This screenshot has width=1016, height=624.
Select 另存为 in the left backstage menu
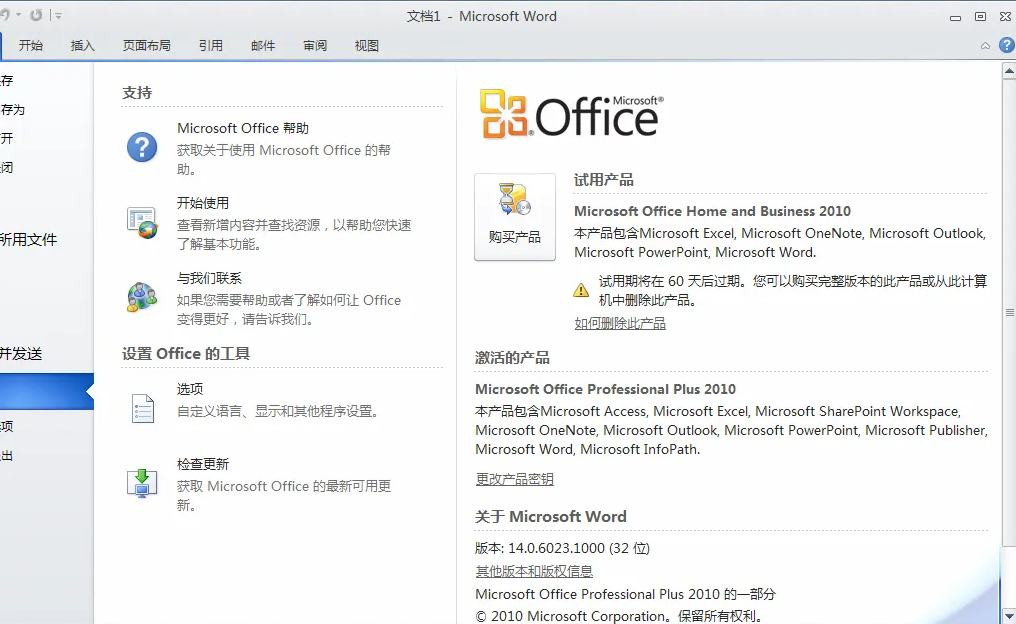(x=12, y=110)
